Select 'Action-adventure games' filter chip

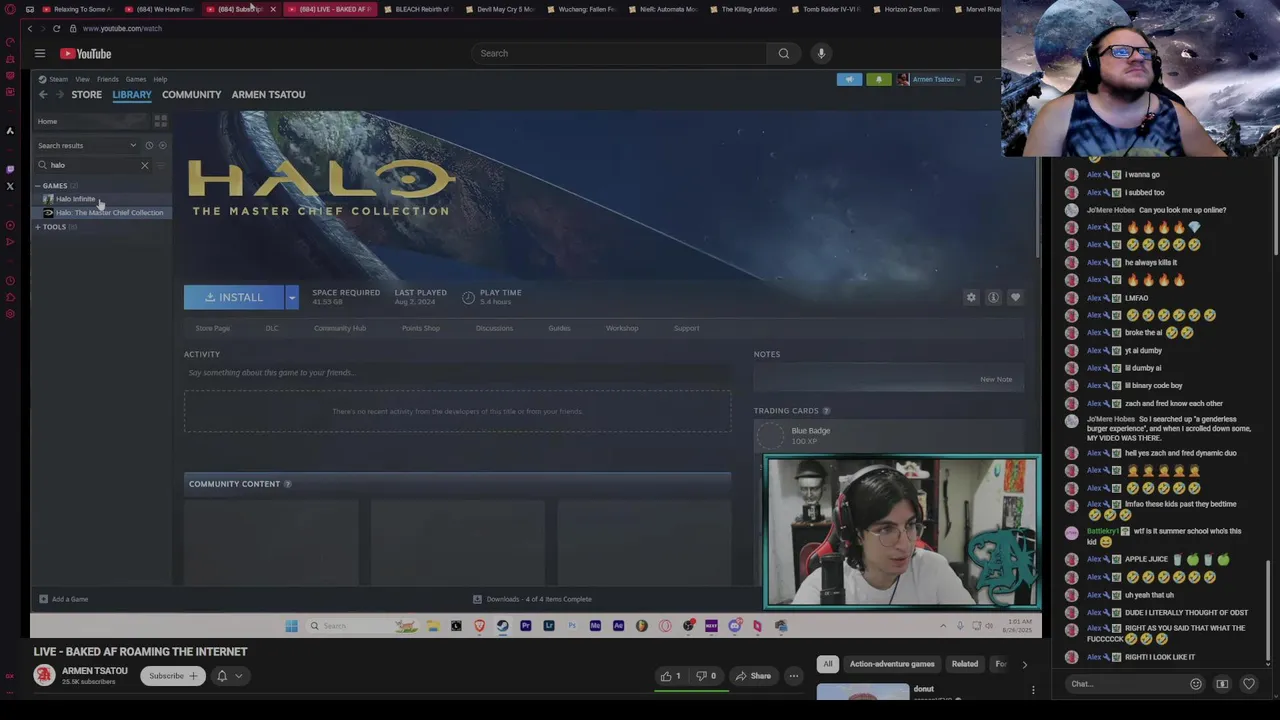click(892, 664)
